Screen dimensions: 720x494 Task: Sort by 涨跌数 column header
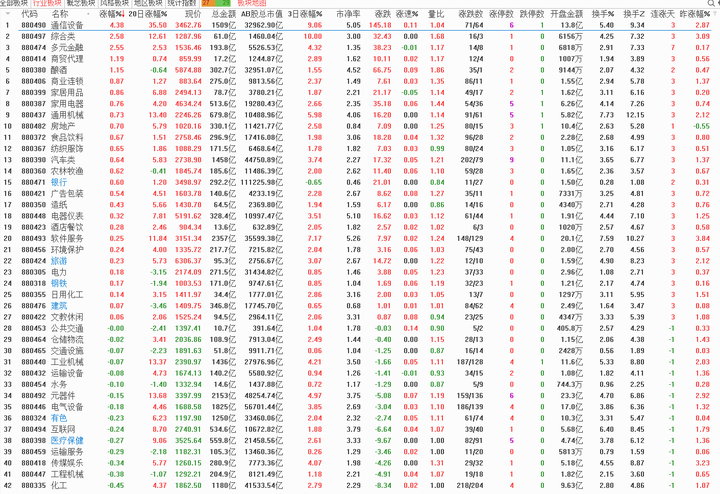click(471, 14)
